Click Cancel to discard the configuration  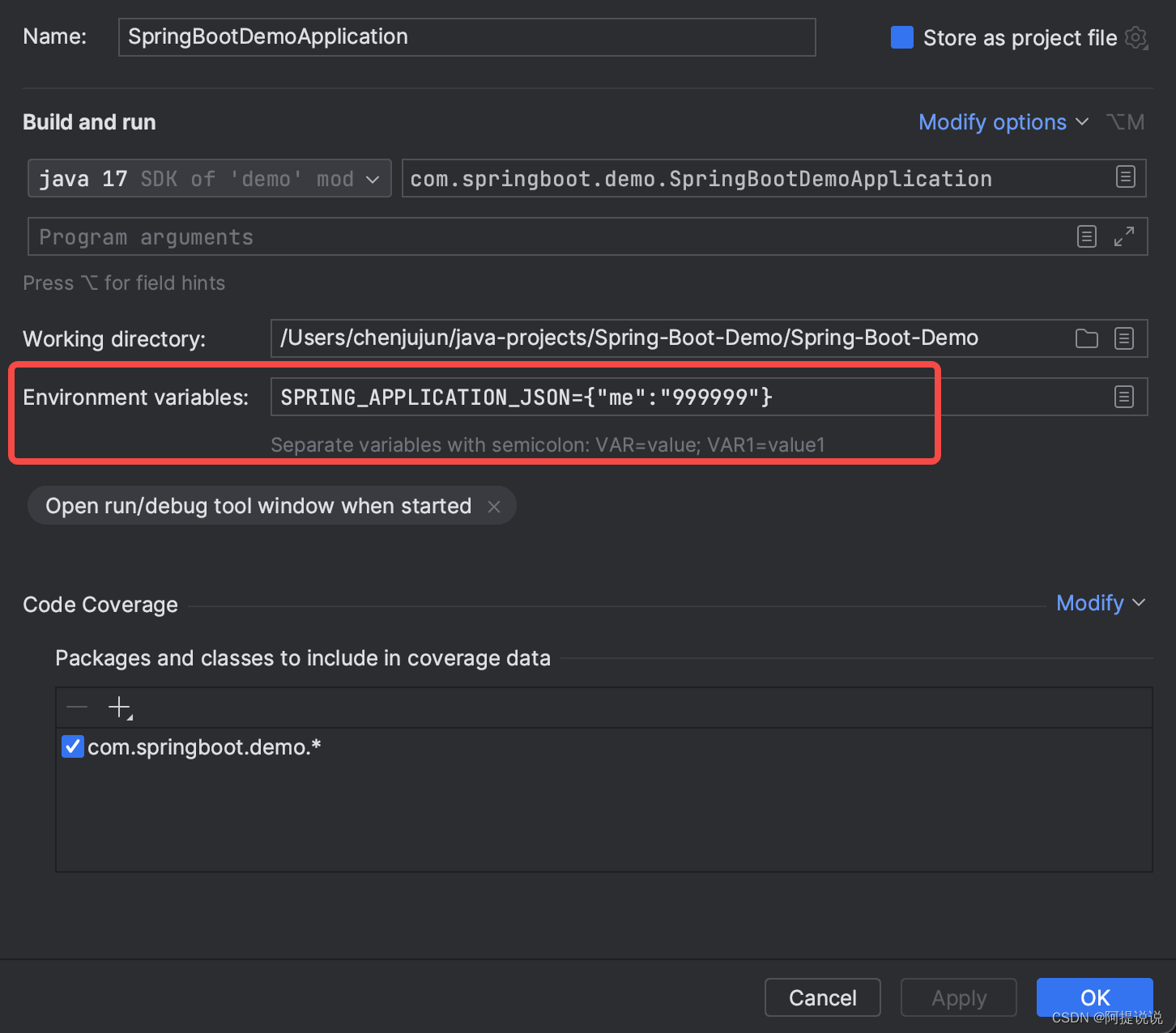tap(823, 997)
